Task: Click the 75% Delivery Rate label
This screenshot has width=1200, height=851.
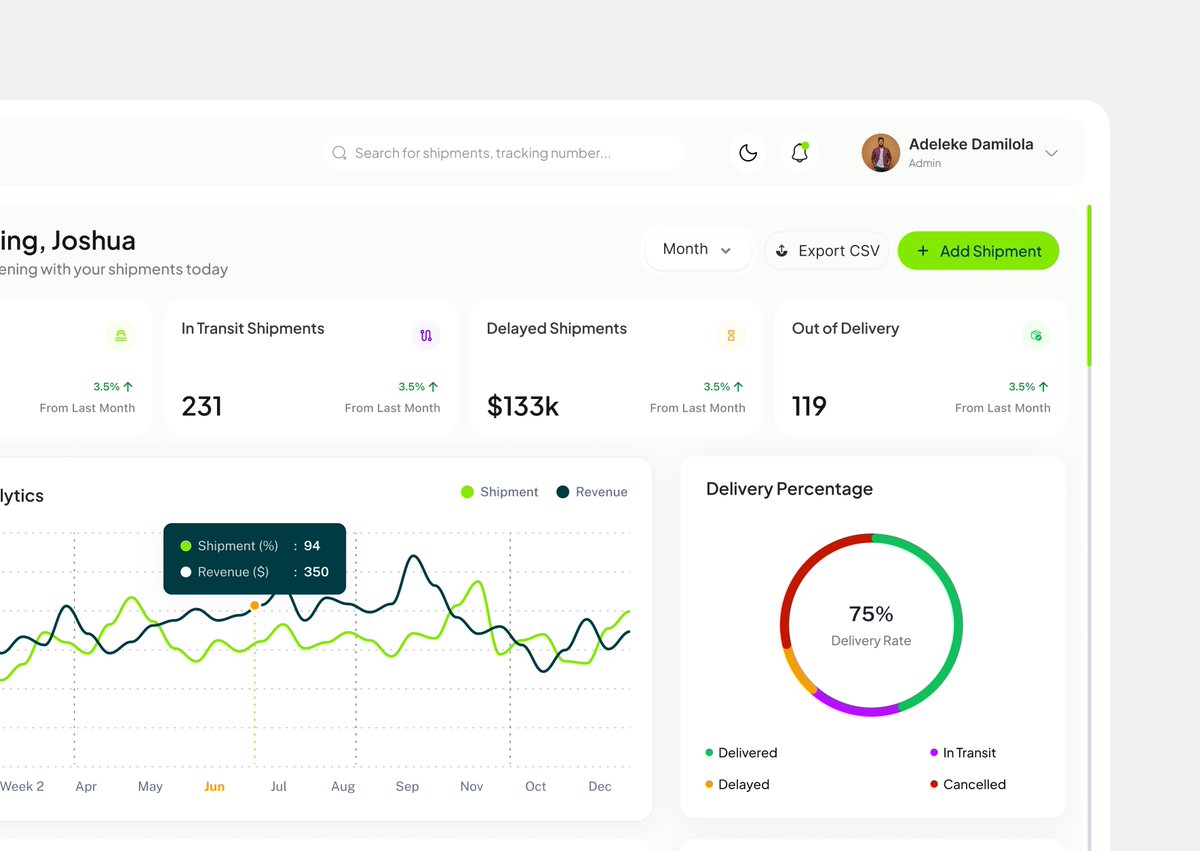Action: coord(871,625)
